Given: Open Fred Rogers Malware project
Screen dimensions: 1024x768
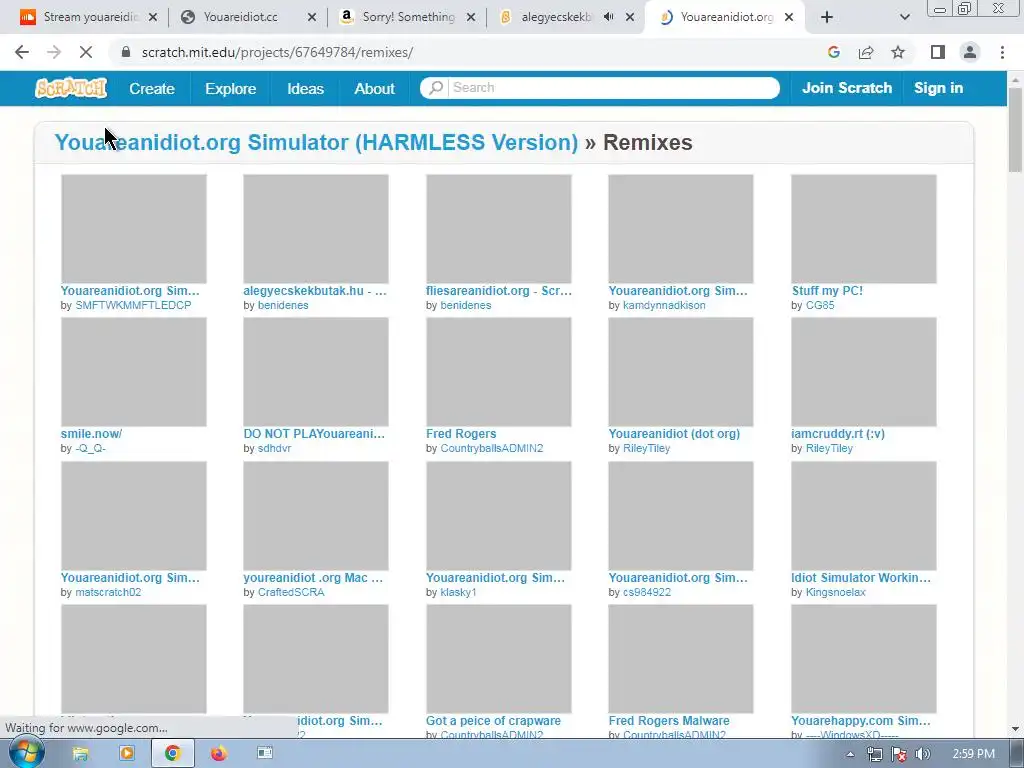Looking at the screenshot, I should tap(669, 721).
